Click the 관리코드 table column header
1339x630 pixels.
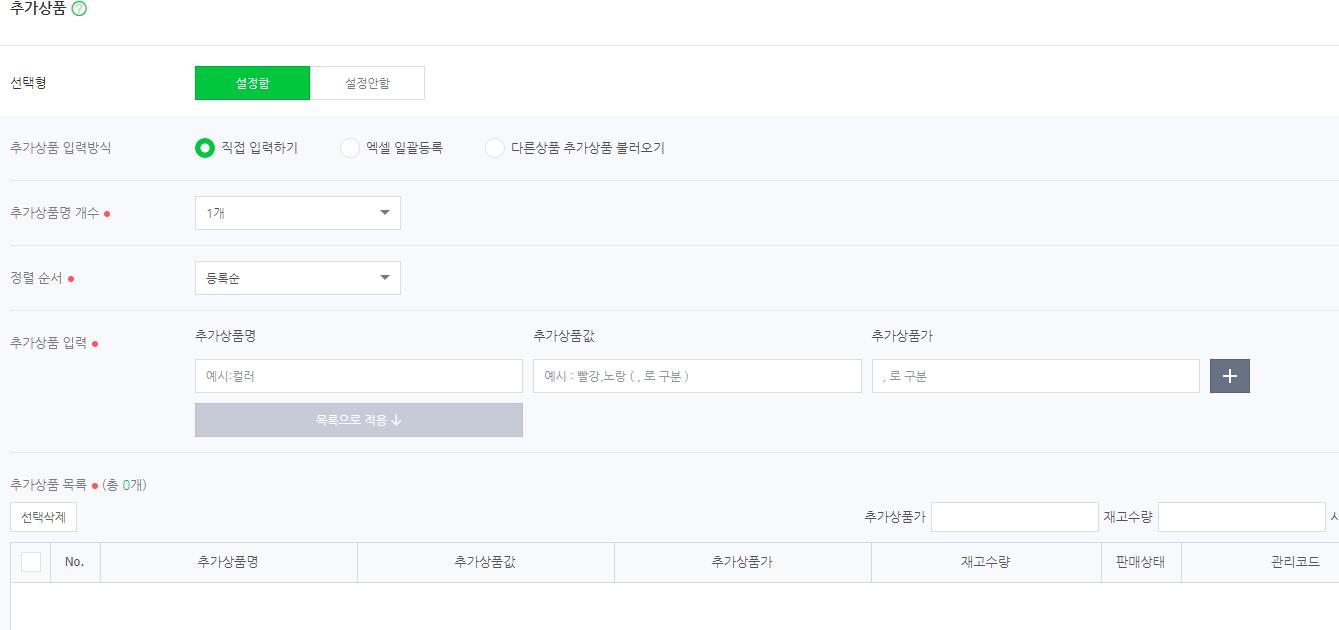tap(1295, 562)
